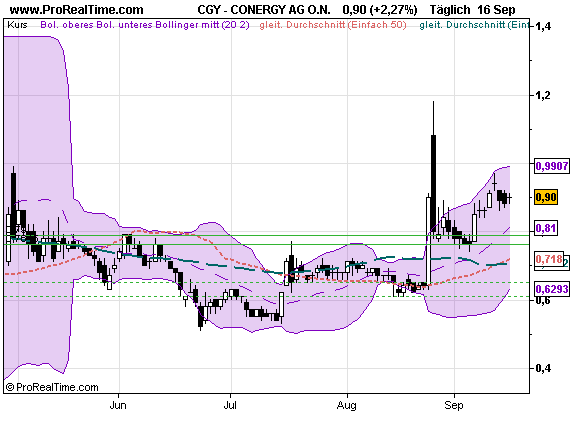This screenshot has width=580, height=425.
Task: Click the CGY - CONERGY AG O.N. title
Action: [264, 10]
